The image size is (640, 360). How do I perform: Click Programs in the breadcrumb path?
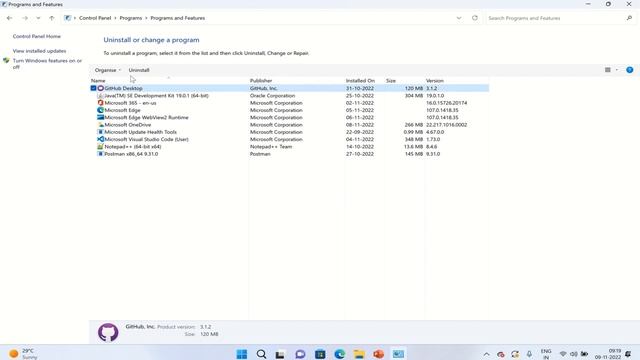(131, 18)
